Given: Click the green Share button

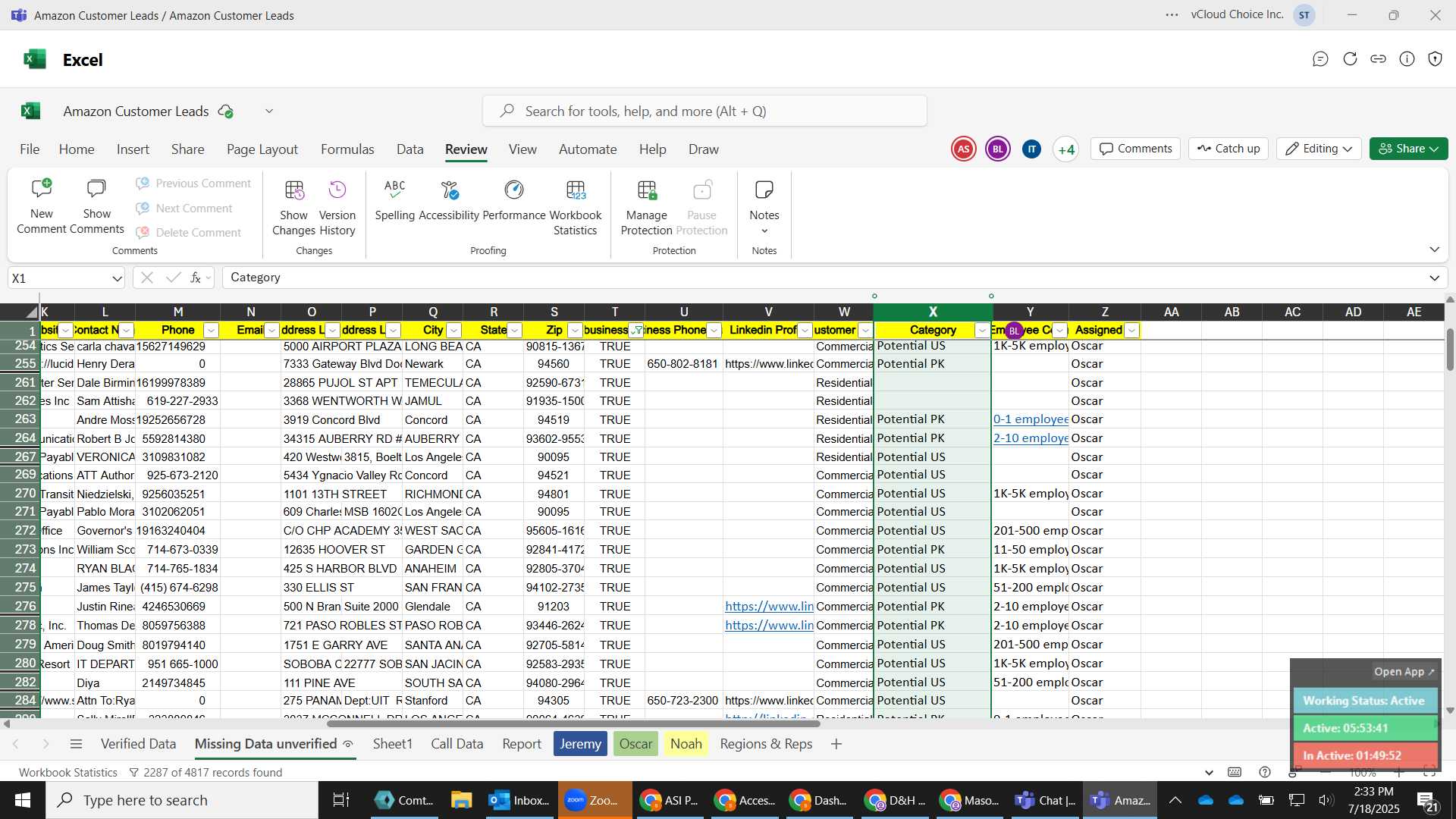Looking at the screenshot, I should [1408, 149].
